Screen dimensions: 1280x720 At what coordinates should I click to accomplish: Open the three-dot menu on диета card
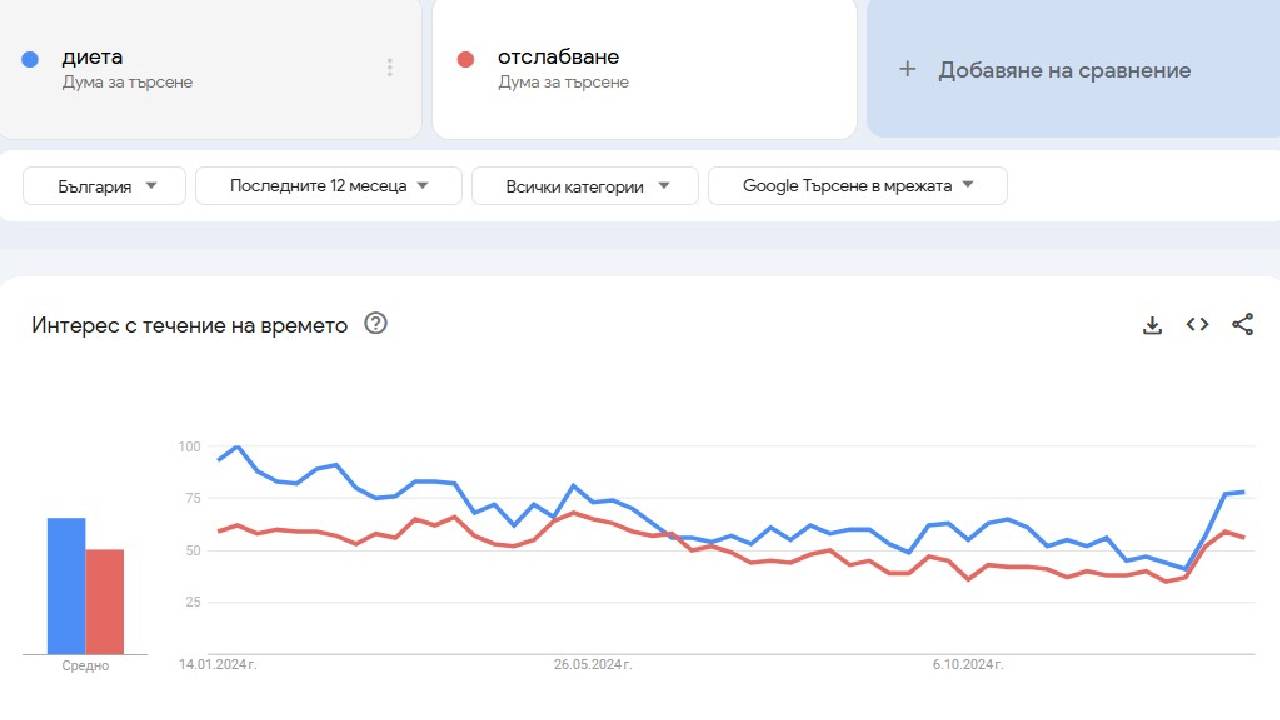pyautogui.click(x=390, y=66)
